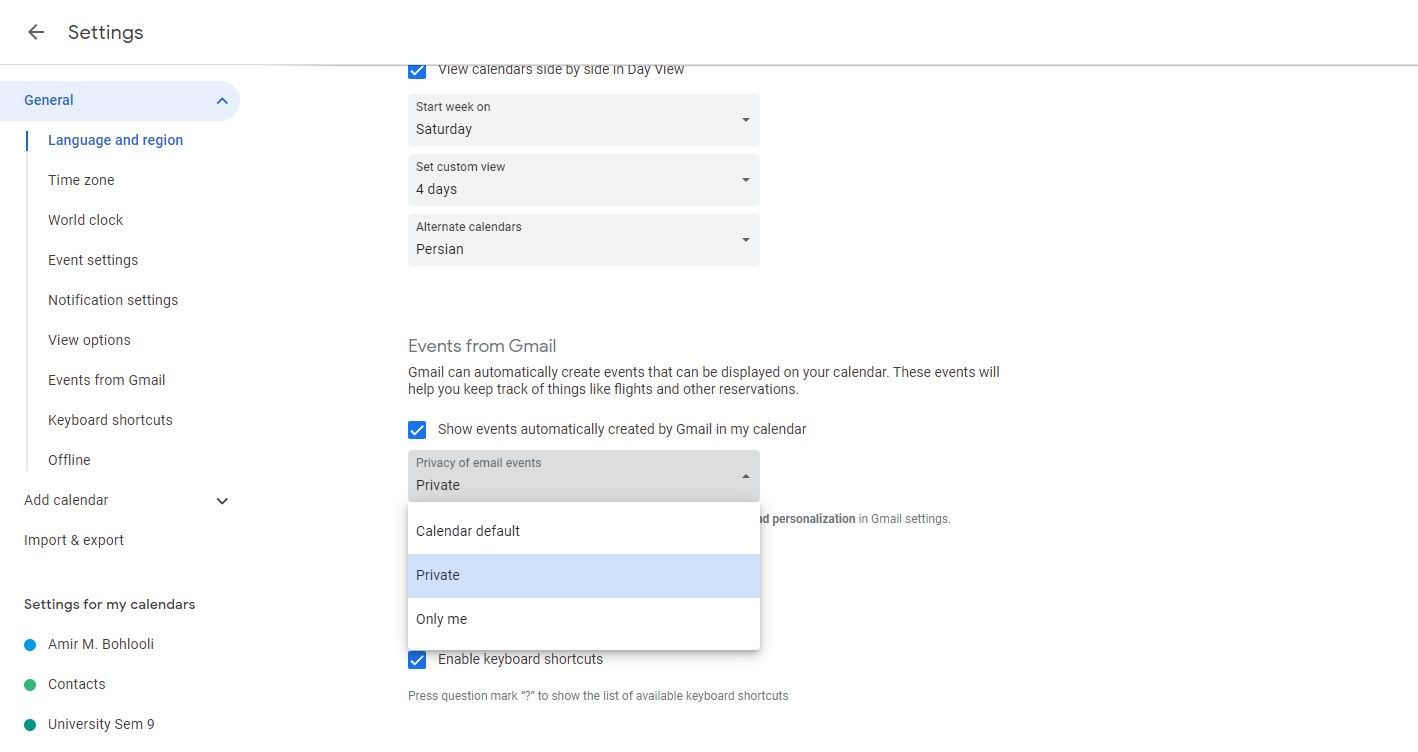Collapse the General settings section
Viewport: 1418px width, 752px height.
[221, 100]
